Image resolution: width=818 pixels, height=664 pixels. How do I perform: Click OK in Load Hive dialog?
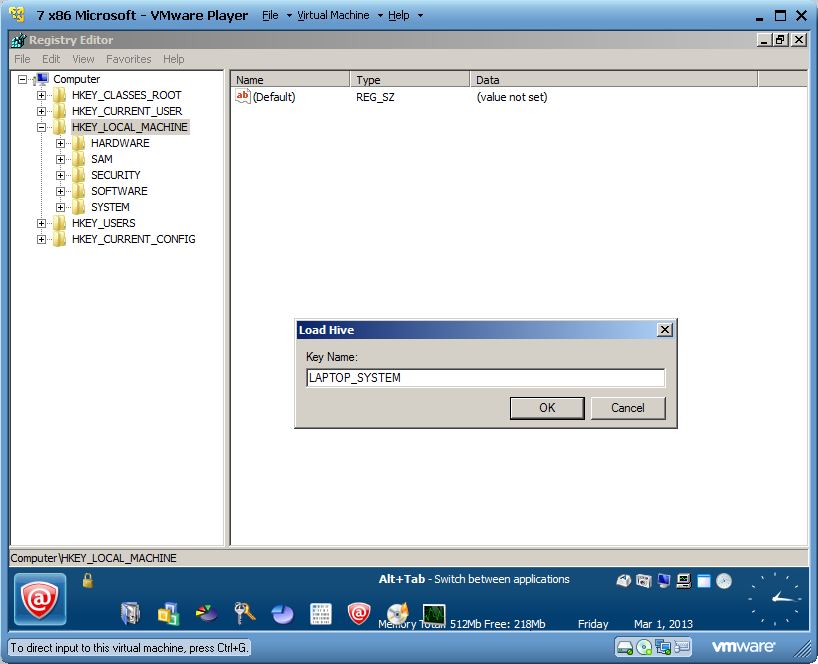tap(547, 408)
